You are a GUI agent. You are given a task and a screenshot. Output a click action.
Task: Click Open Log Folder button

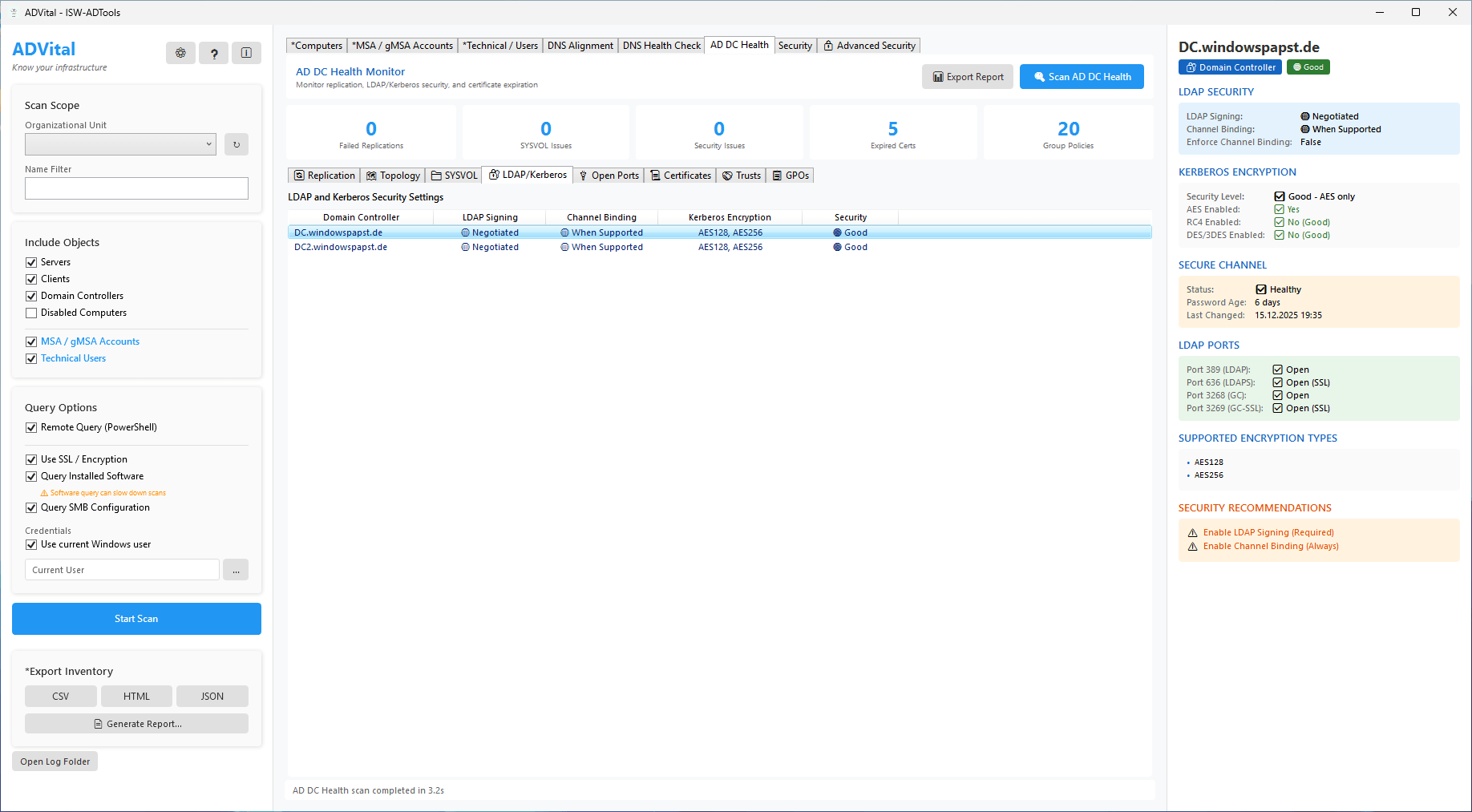point(55,762)
